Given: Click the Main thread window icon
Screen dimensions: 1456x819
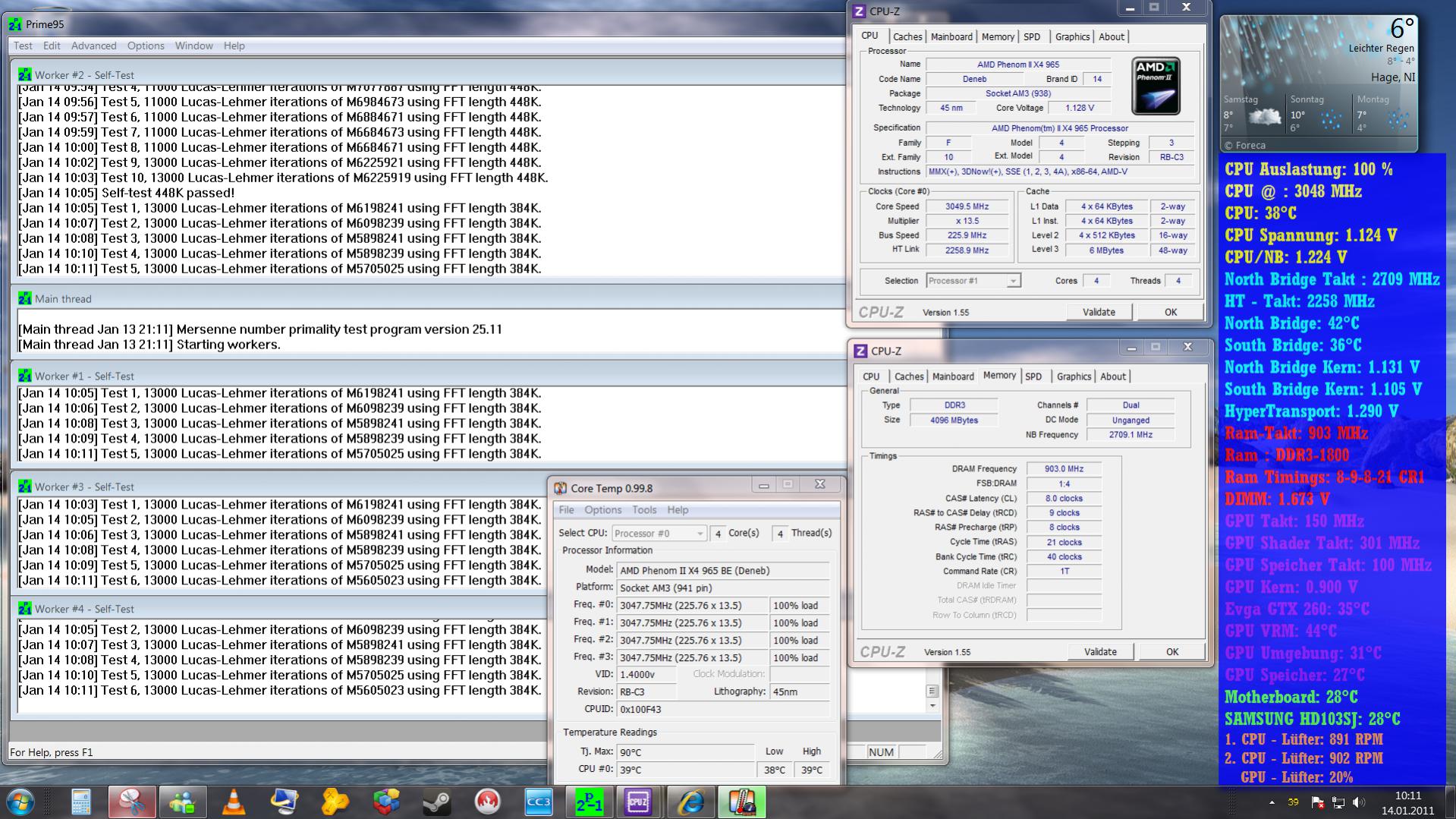Looking at the screenshot, I should 25,298.
